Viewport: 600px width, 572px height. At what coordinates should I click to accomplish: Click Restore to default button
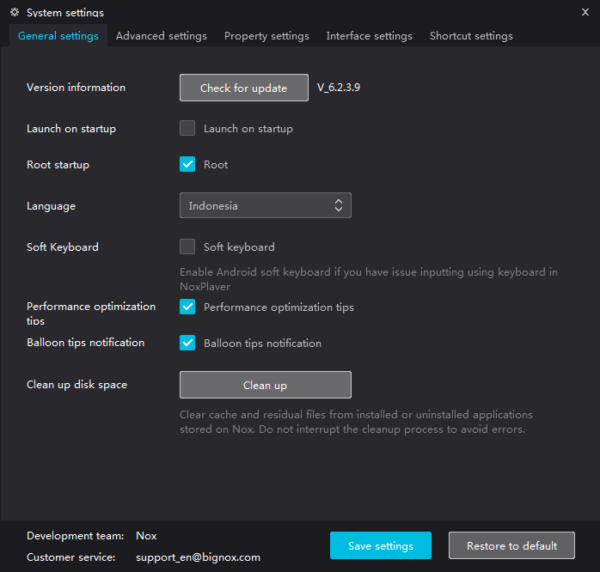(x=510, y=545)
